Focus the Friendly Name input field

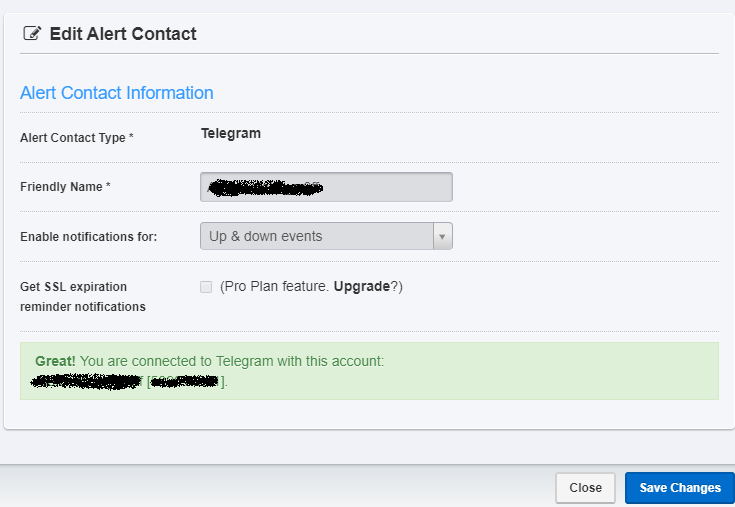tap(326, 187)
